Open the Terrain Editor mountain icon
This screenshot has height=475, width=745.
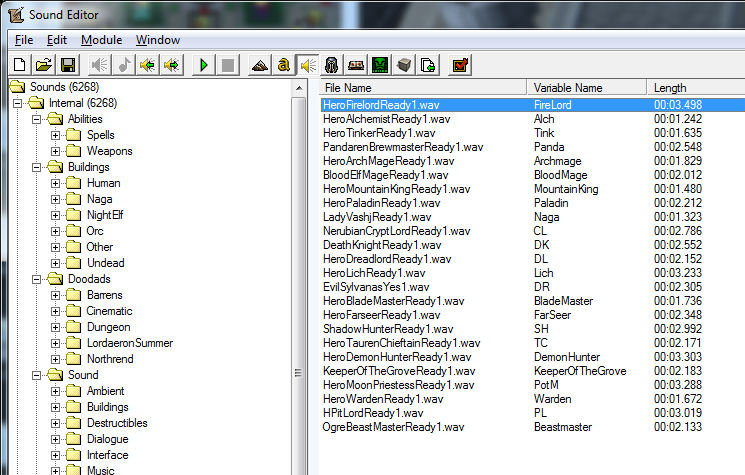tap(259, 65)
